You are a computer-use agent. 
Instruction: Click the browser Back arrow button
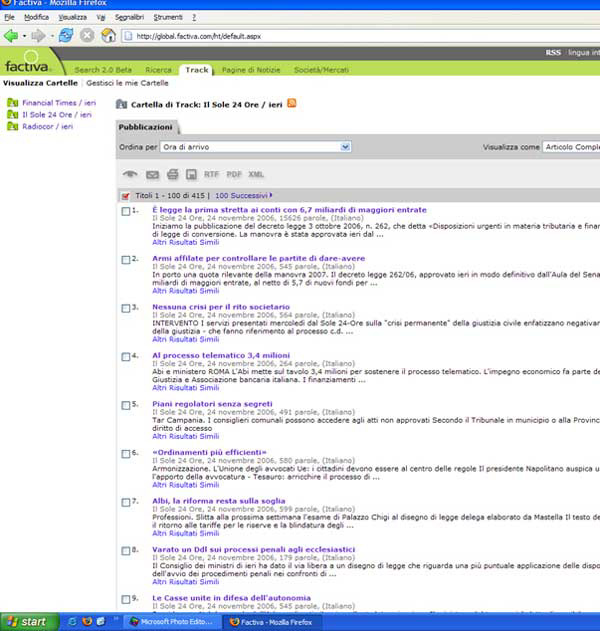(x=12, y=35)
